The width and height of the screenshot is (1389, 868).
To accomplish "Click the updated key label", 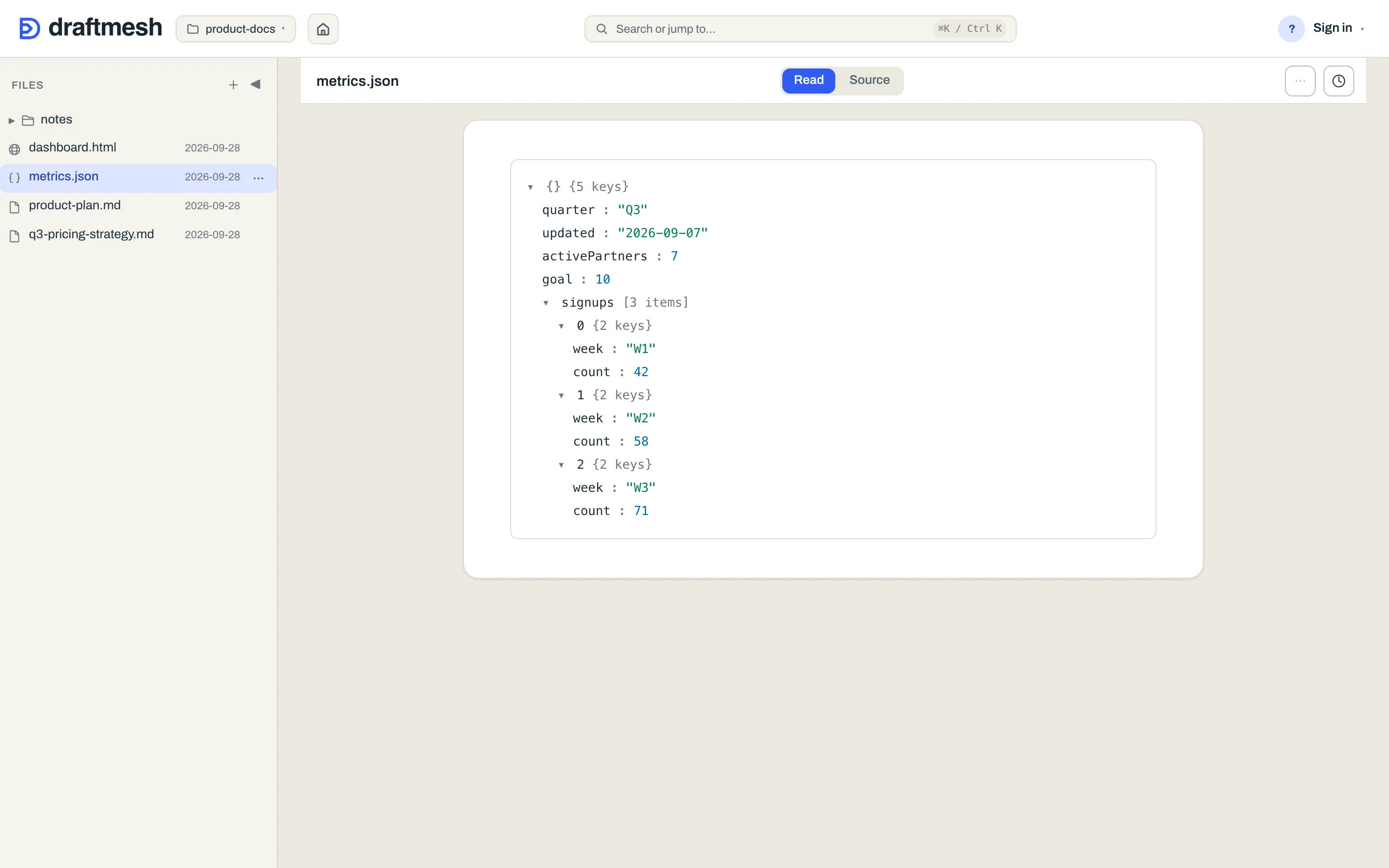I will [568, 233].
